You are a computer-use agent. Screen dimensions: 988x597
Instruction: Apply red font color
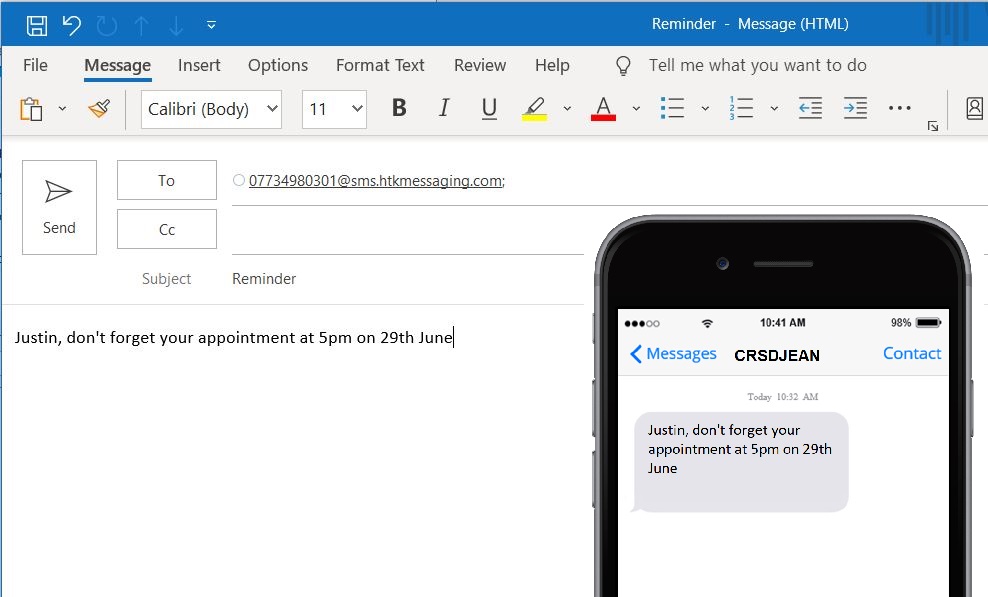[603, 108]
